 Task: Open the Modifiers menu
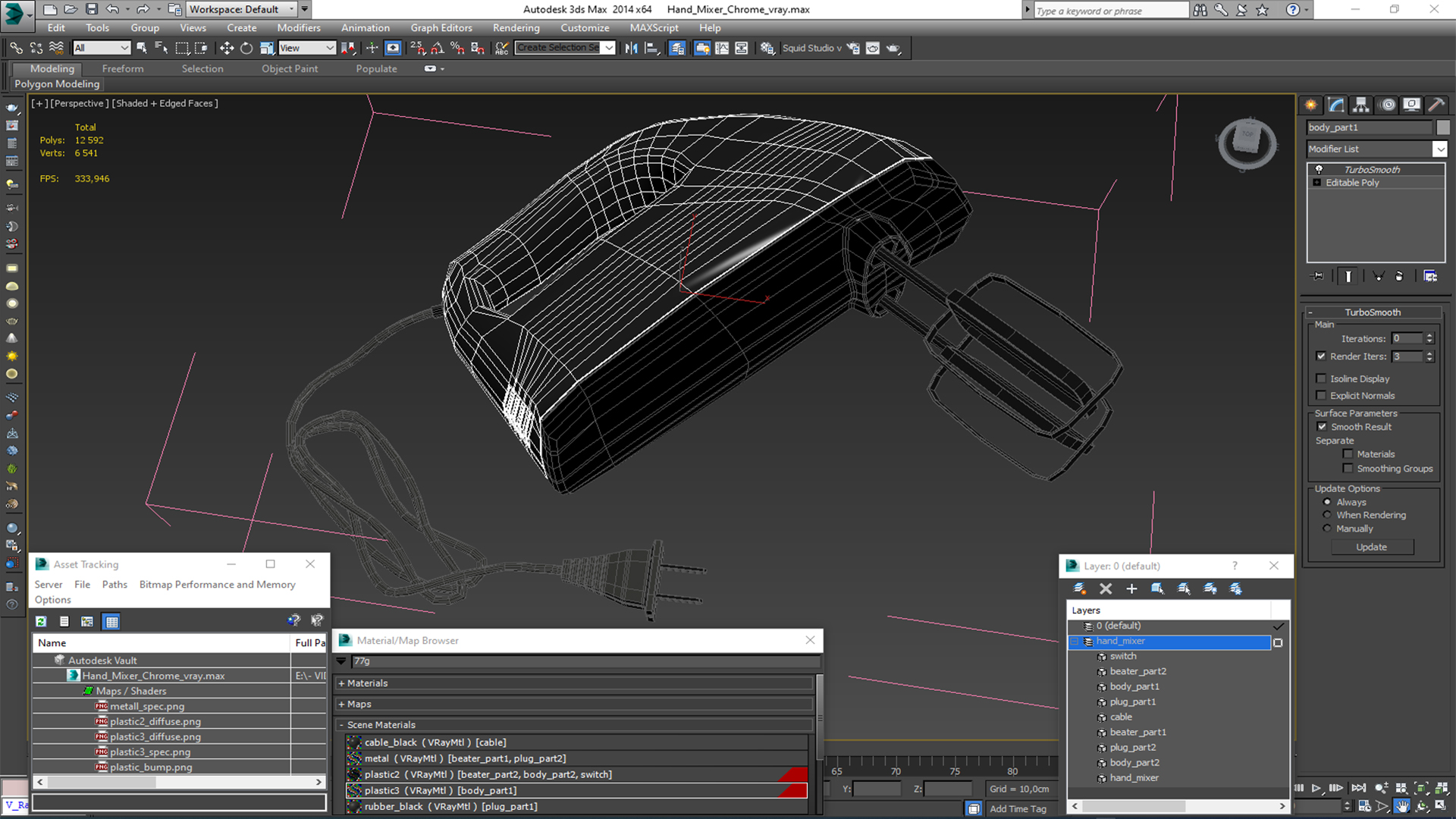pyautogui.click(x=298, y=28)
